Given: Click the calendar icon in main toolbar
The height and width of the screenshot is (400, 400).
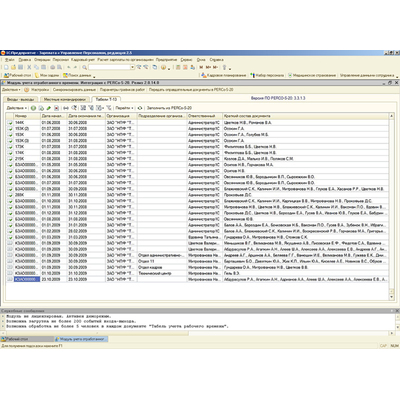Looking at the screenshot, I should coord(185,67).
